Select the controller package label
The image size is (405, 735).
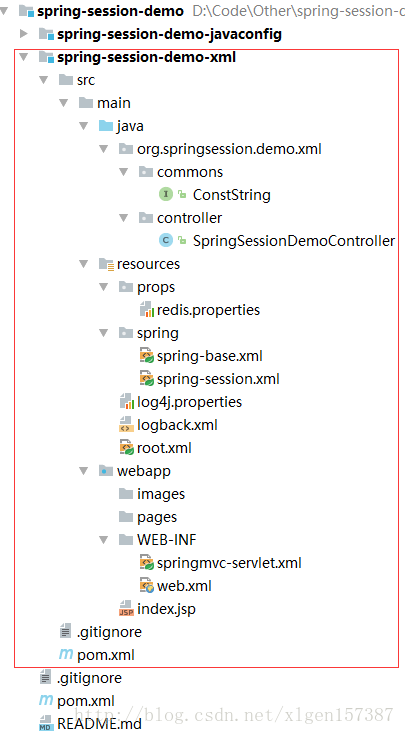pyautogui.click(x=189, y=218)
